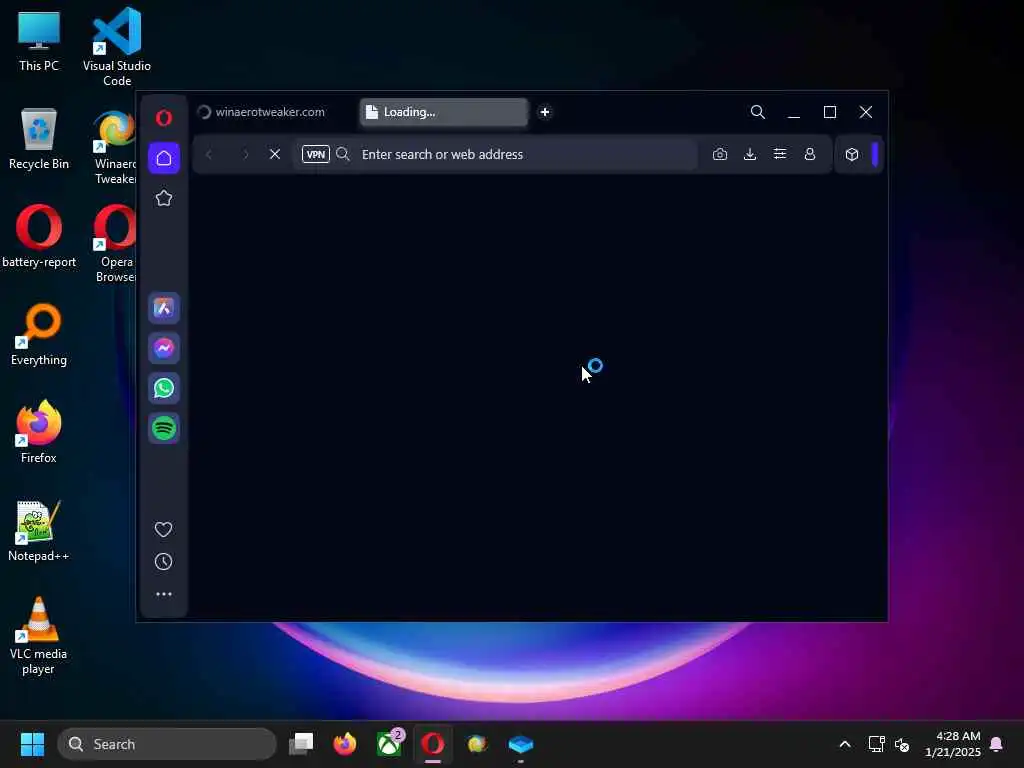Go forward to next page
This screenshot has width=1024, height=768.
click(246, 154)
